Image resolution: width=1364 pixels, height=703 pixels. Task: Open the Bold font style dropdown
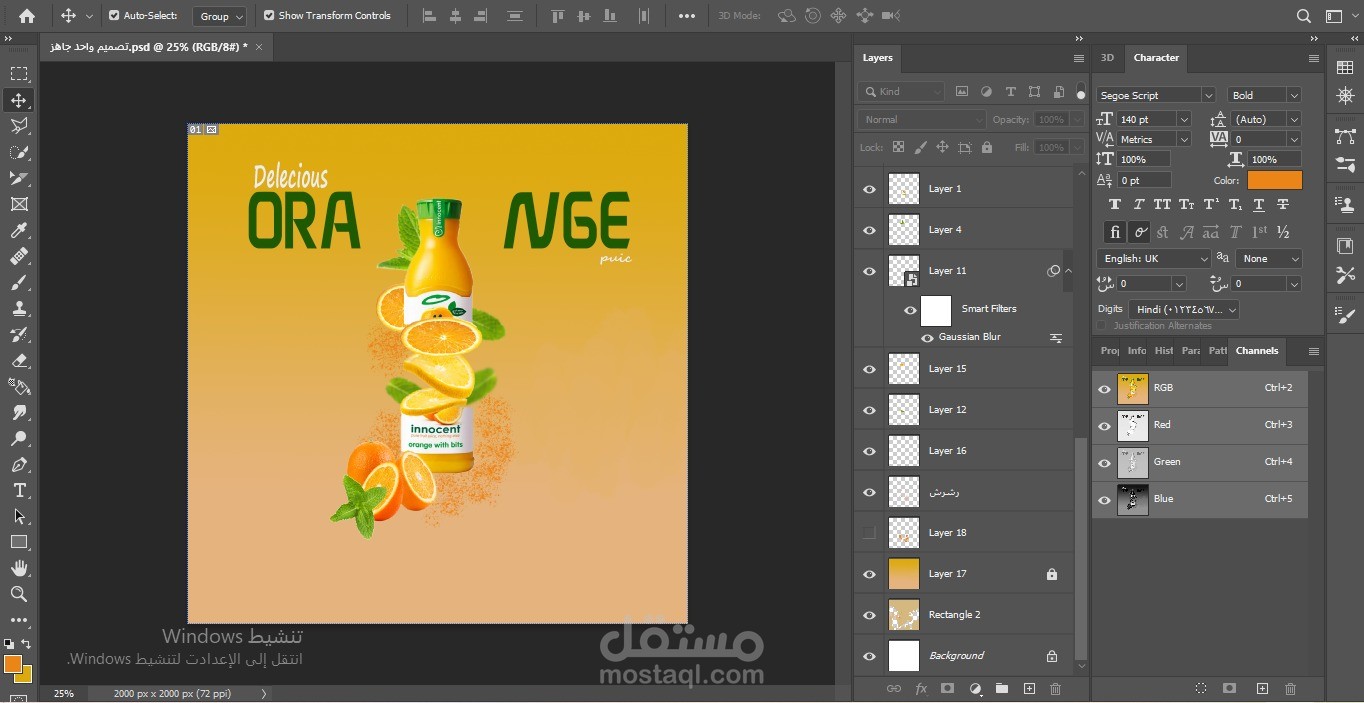[x=1264, y=95]
